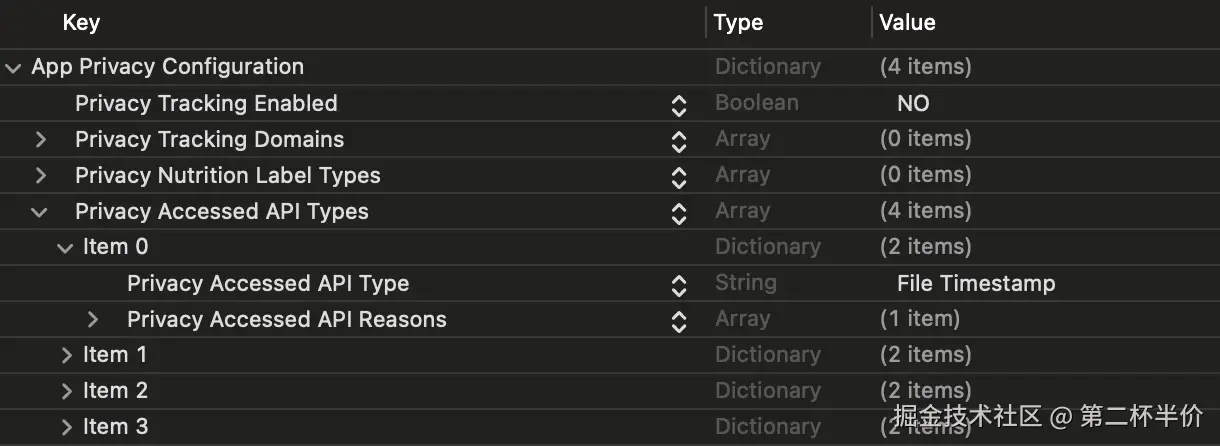Expand the Privacy Nutrition Label Types array
The width and height of the screenshot is (1220, 446).
[x=40, y=176]
